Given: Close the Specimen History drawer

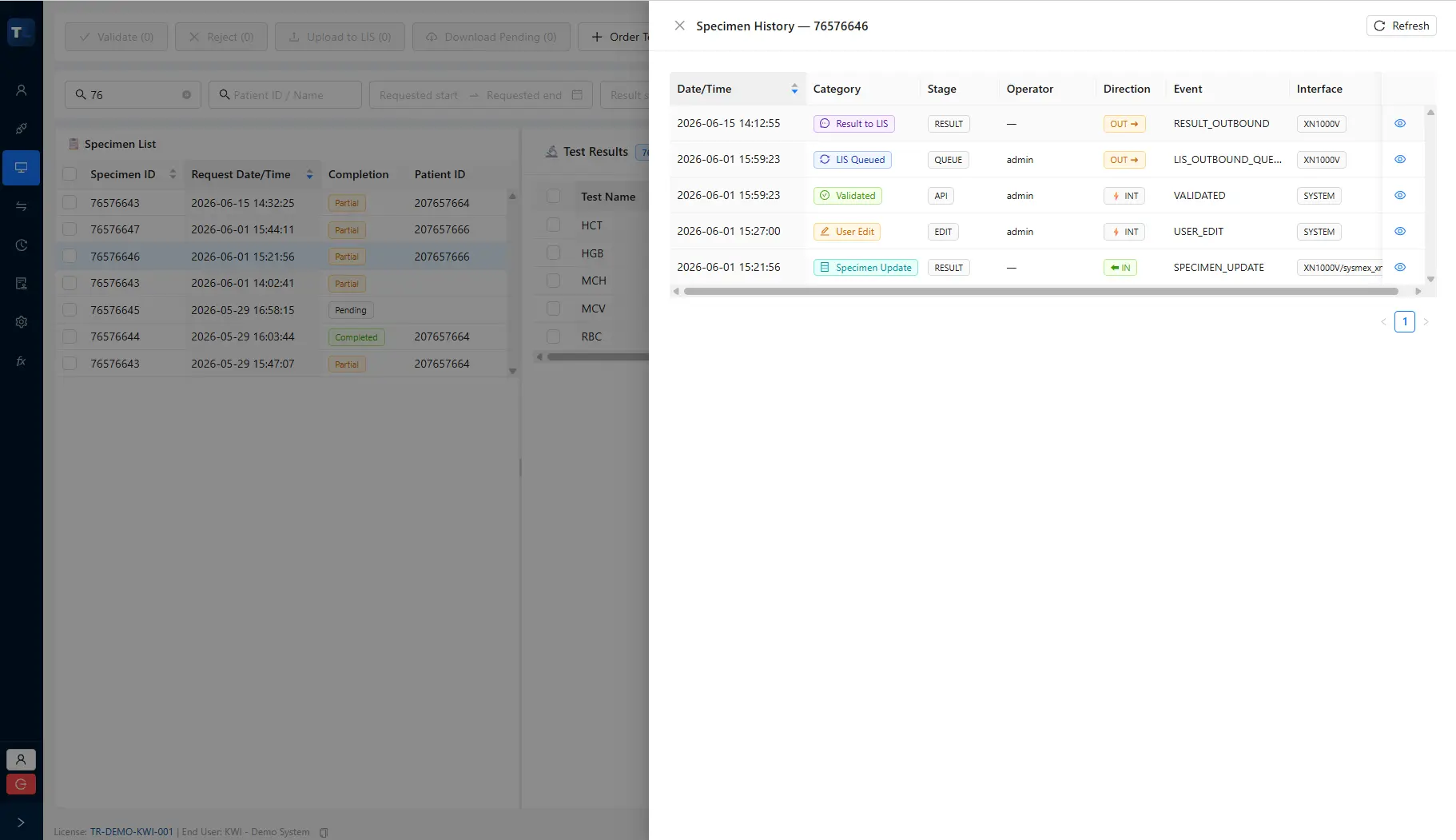Looking at the screenshot, I should click(679, 26).
